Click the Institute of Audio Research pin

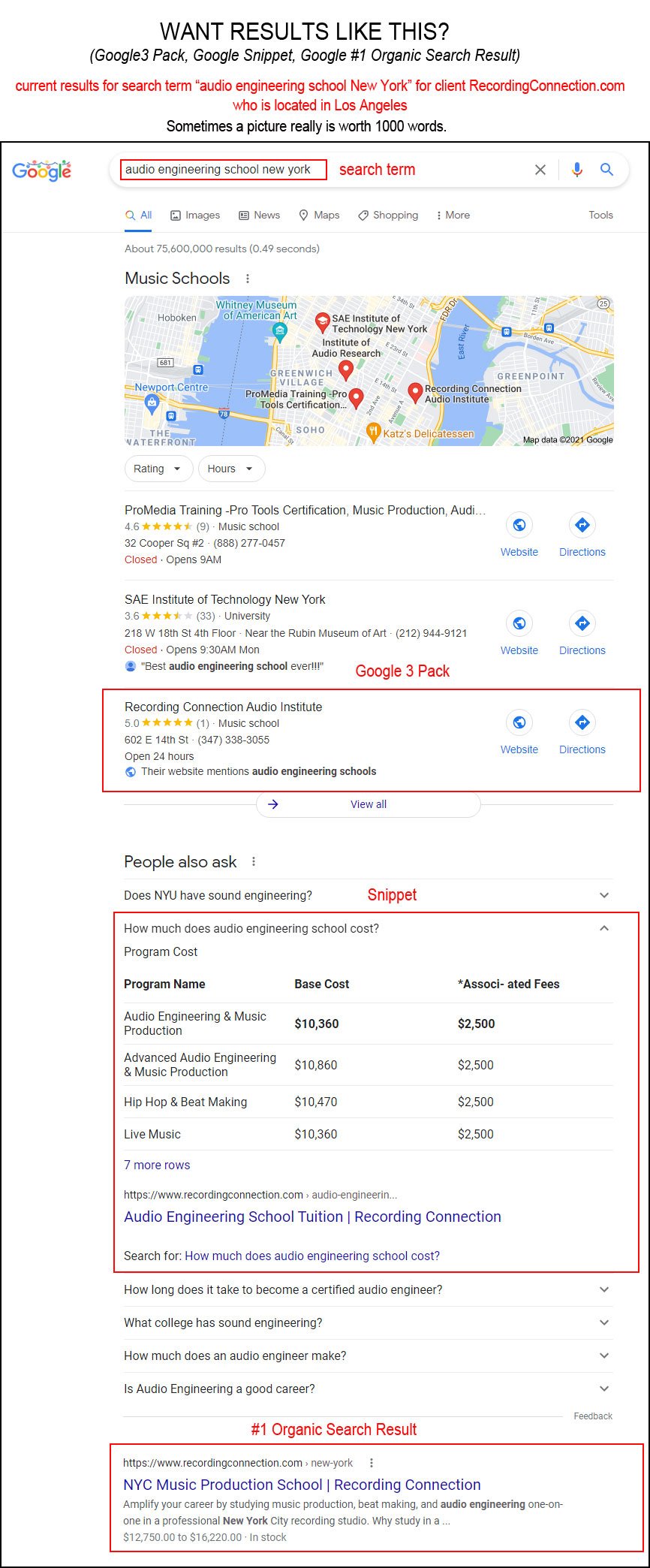tap(345, 369)
